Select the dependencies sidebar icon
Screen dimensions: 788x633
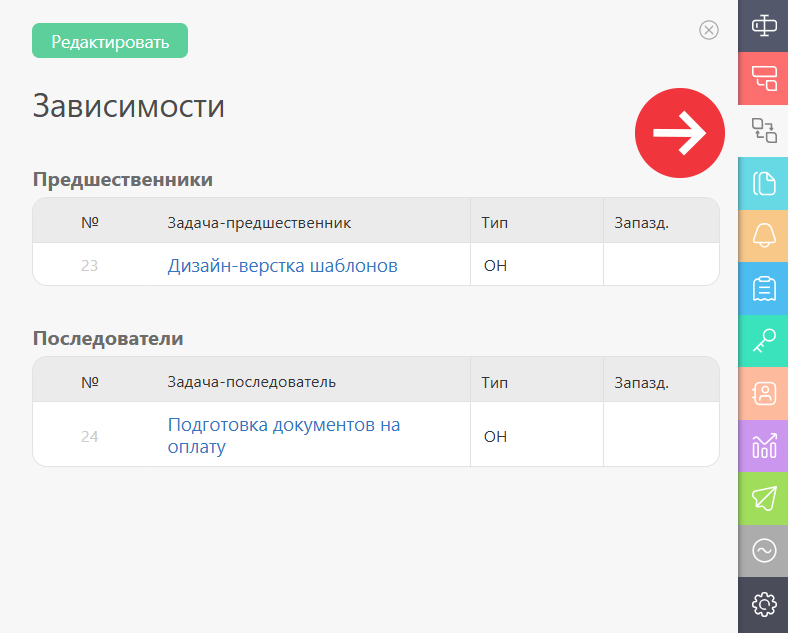(x=763, y=131)
